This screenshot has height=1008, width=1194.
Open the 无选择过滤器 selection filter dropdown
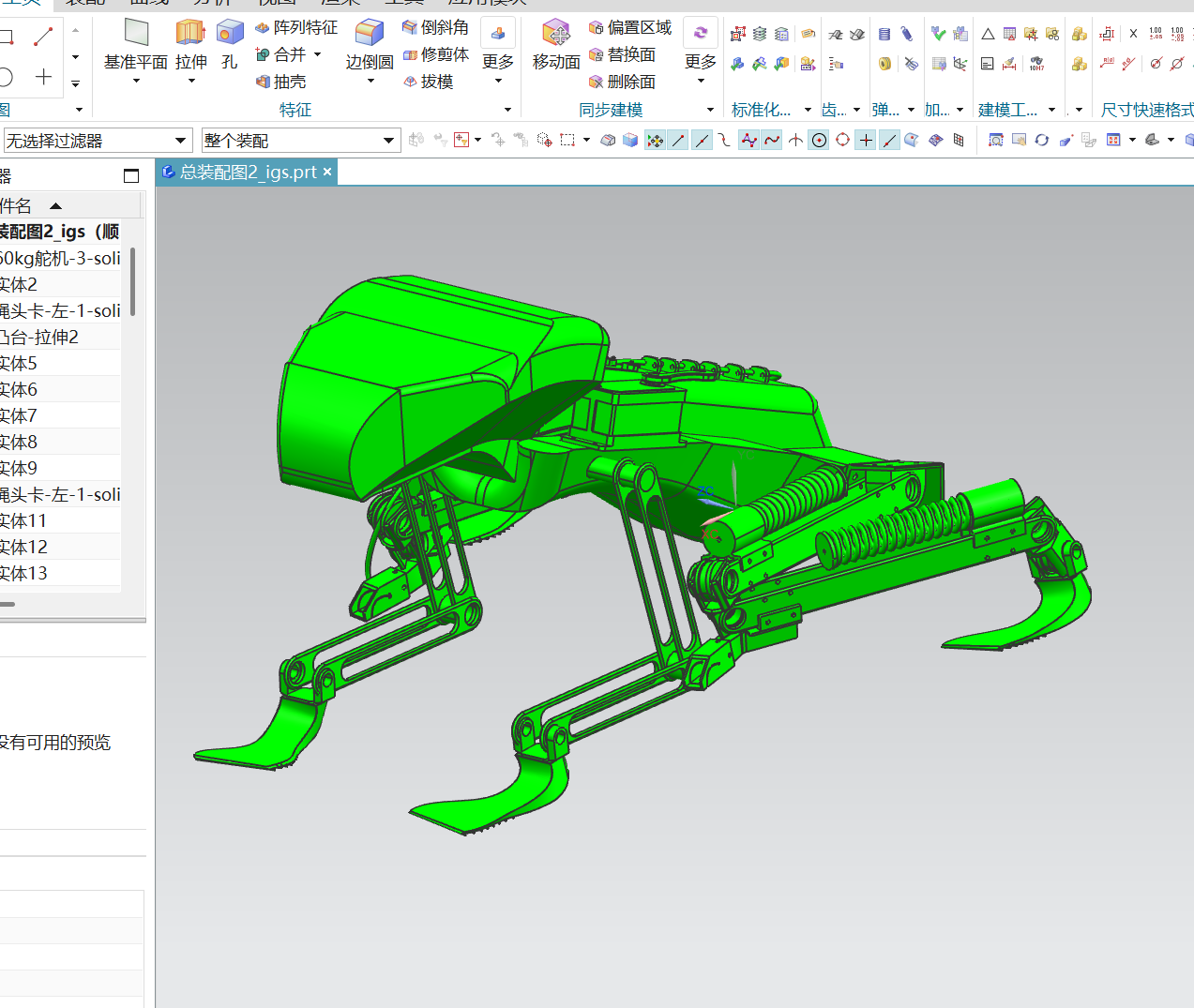coord(98,141)
